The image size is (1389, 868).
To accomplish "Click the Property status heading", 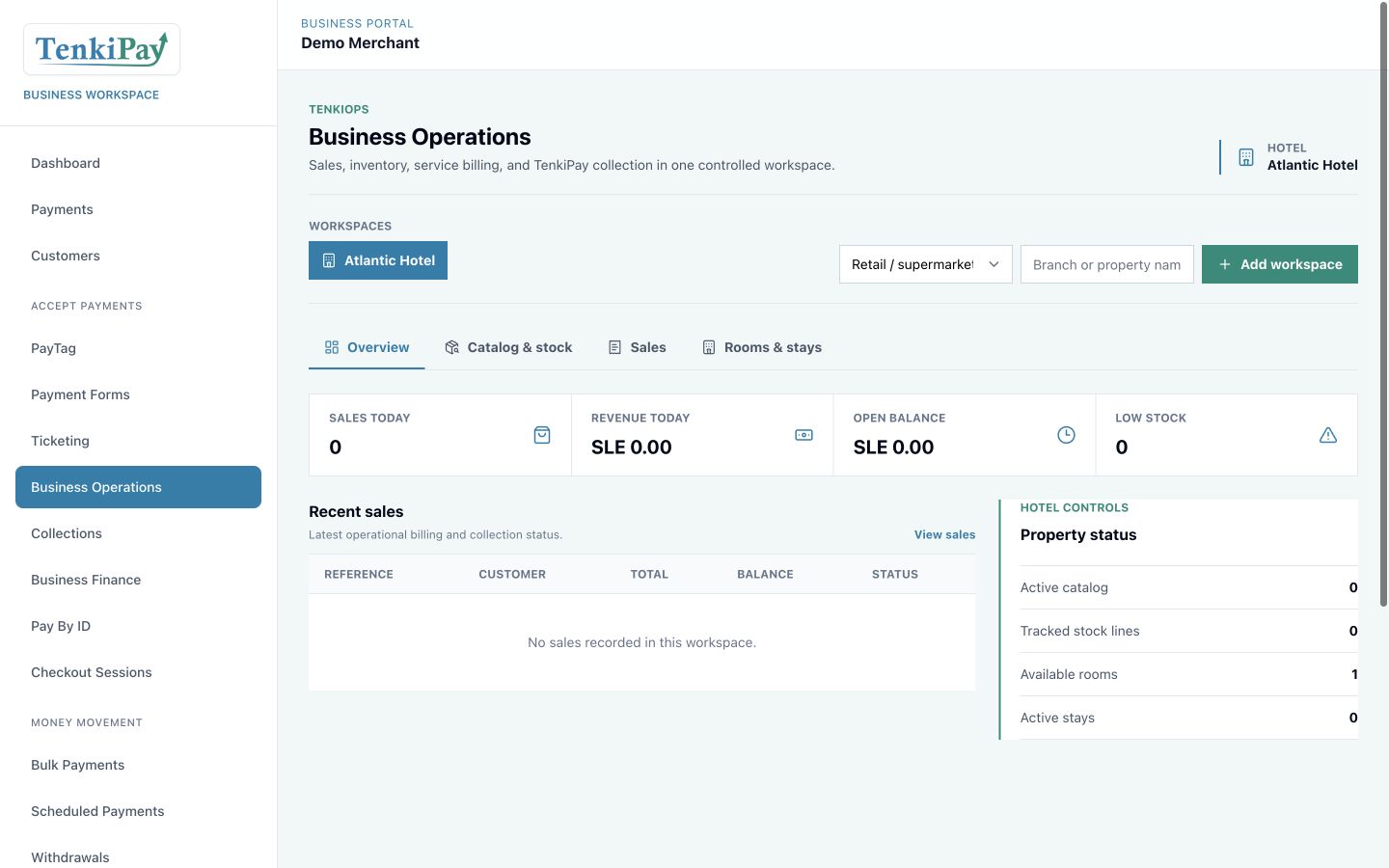I will coord(1078,534).
